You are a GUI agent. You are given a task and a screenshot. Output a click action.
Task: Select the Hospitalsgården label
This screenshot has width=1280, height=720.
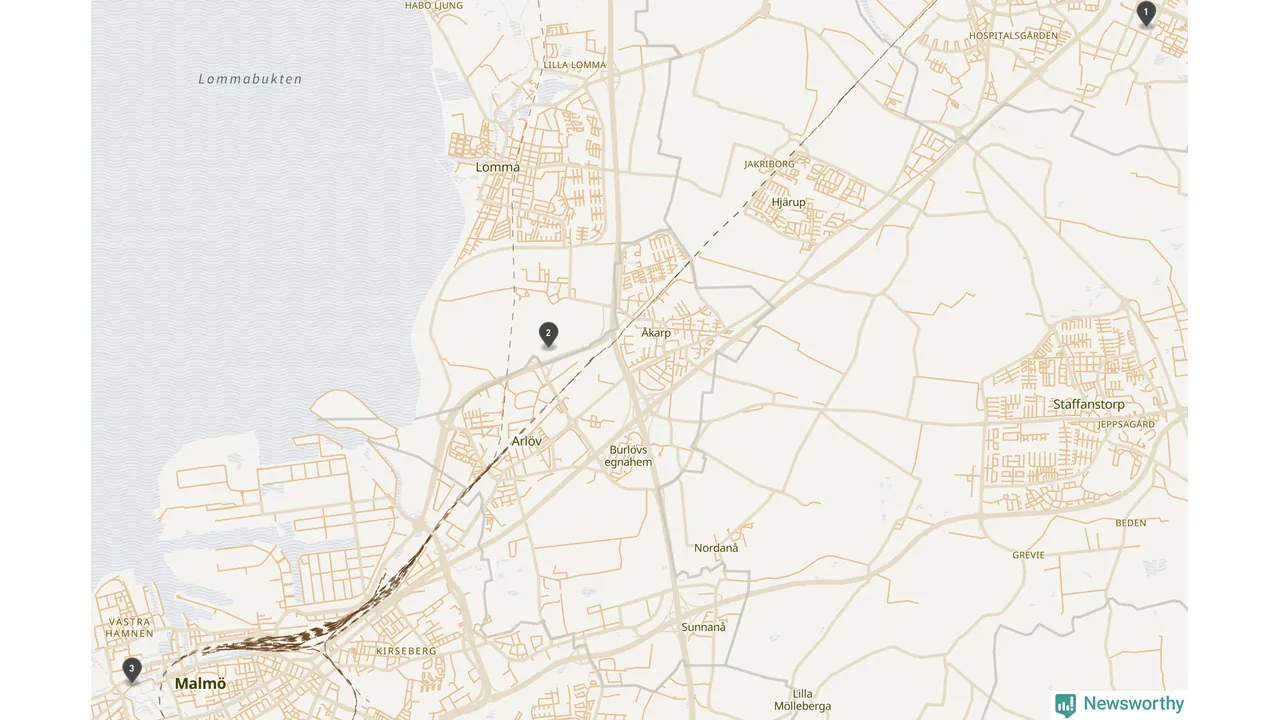pyautogui.click(x=1013, y=35)
